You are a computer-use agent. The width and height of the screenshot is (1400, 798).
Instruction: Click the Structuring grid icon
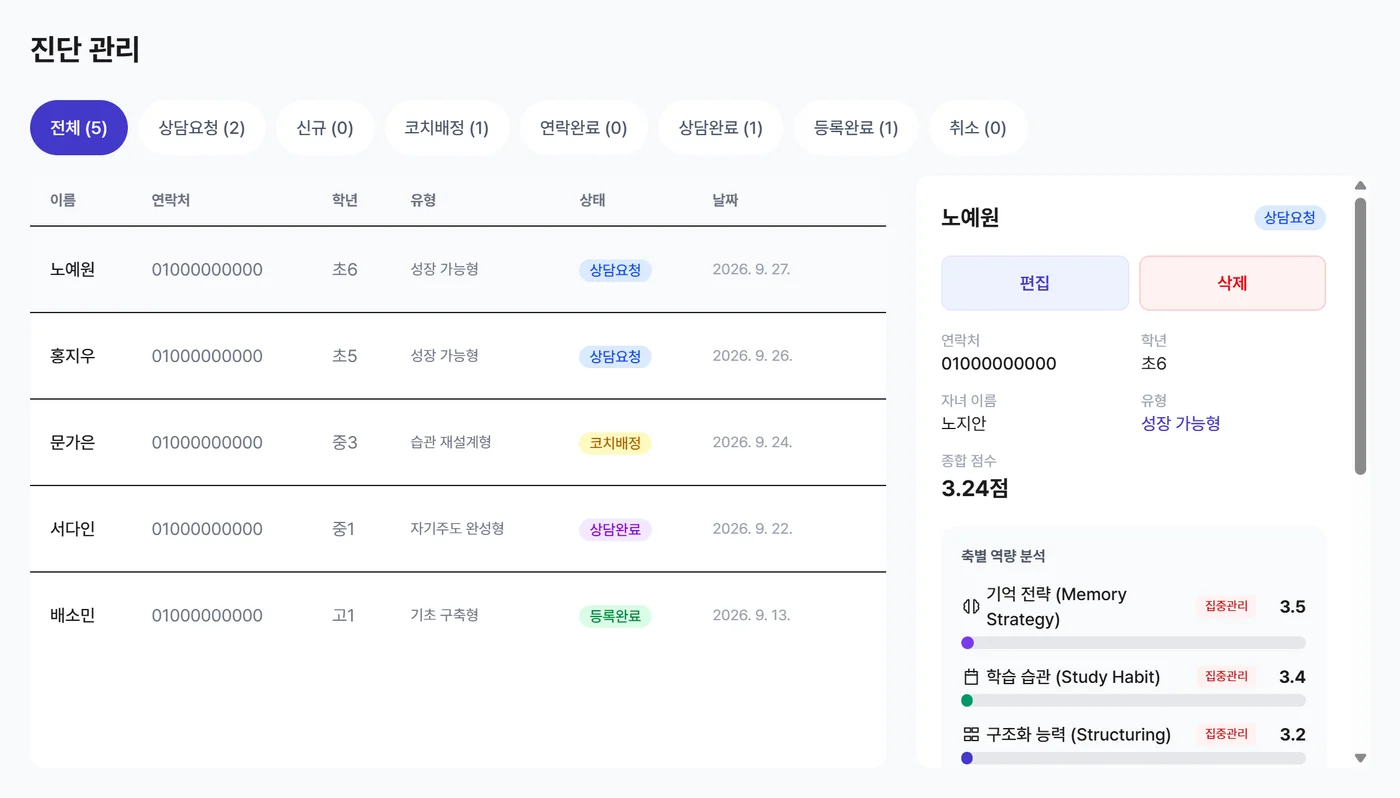970,734
